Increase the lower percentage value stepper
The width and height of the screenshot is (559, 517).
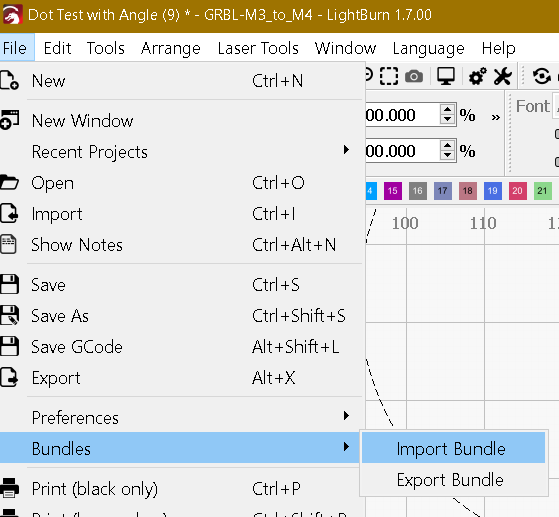[447, 145]
